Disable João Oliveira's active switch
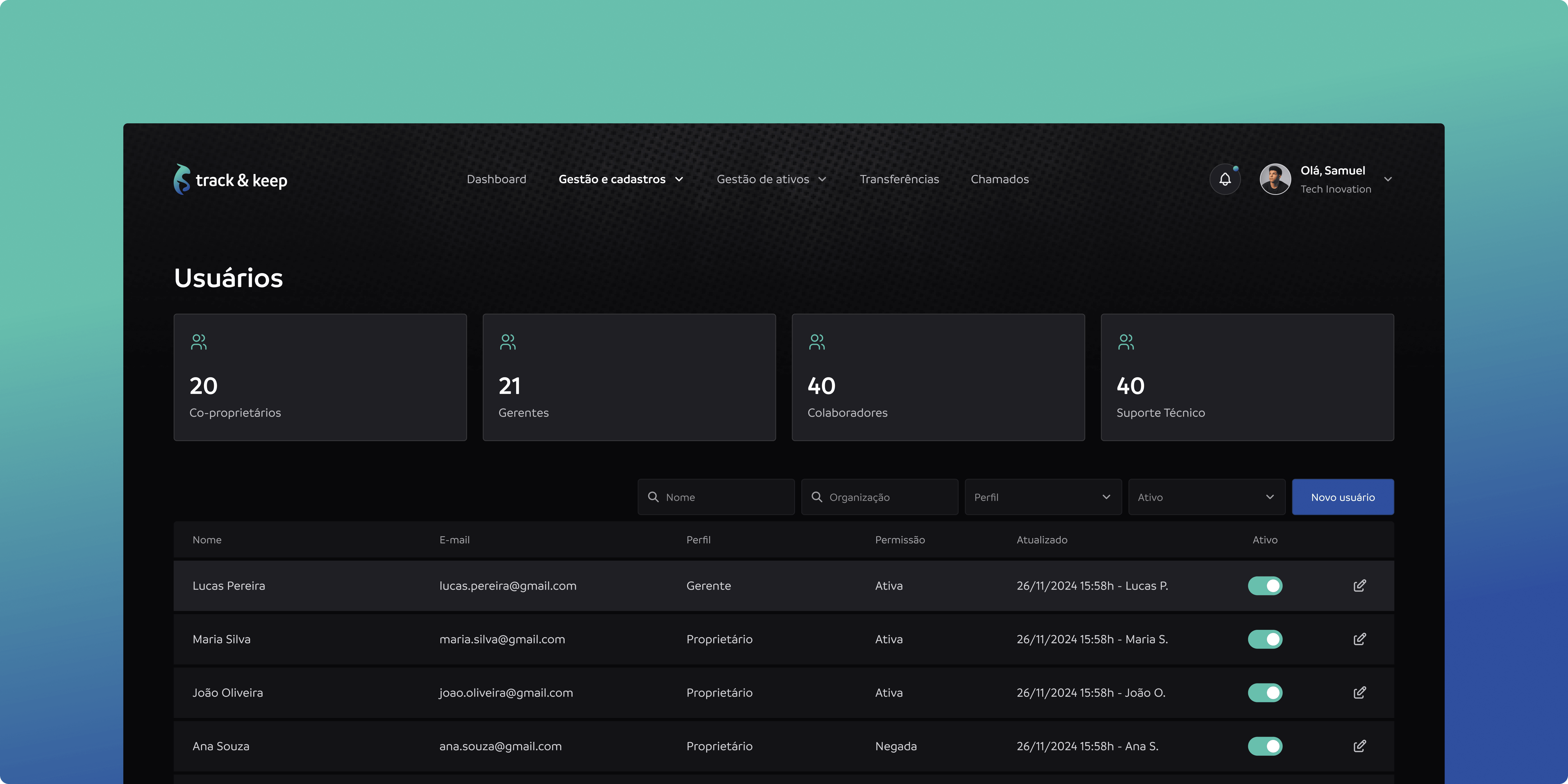 tap(1265, 693)
